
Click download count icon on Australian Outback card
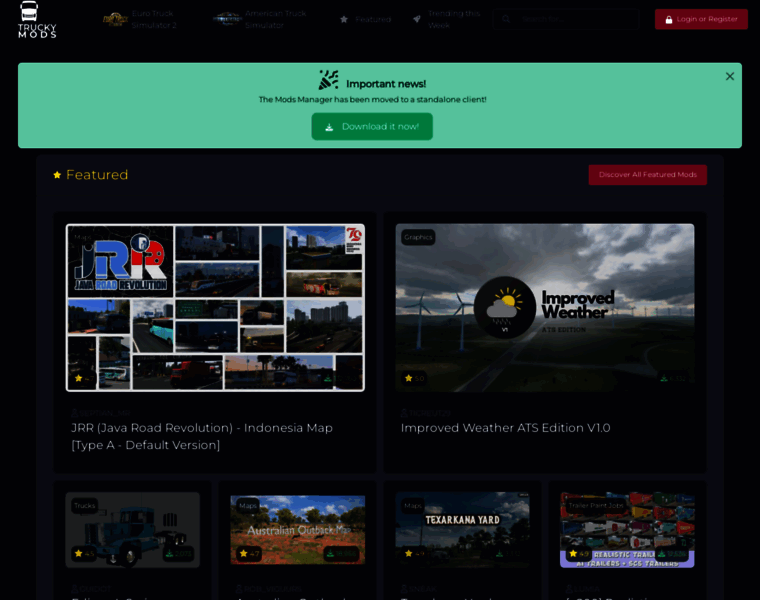[x=330, y=553]
